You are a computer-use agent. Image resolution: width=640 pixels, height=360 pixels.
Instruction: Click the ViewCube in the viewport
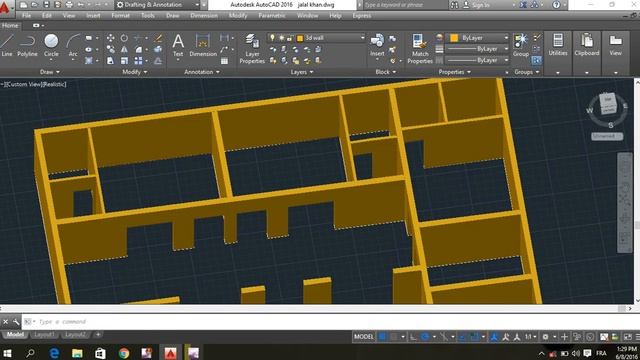(x=608, y=105)
